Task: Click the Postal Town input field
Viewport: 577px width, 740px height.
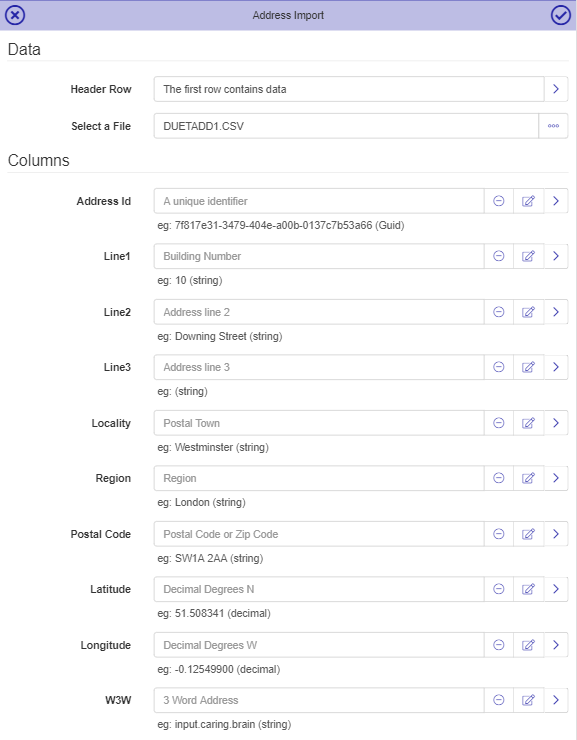Action: coord(319,423)
